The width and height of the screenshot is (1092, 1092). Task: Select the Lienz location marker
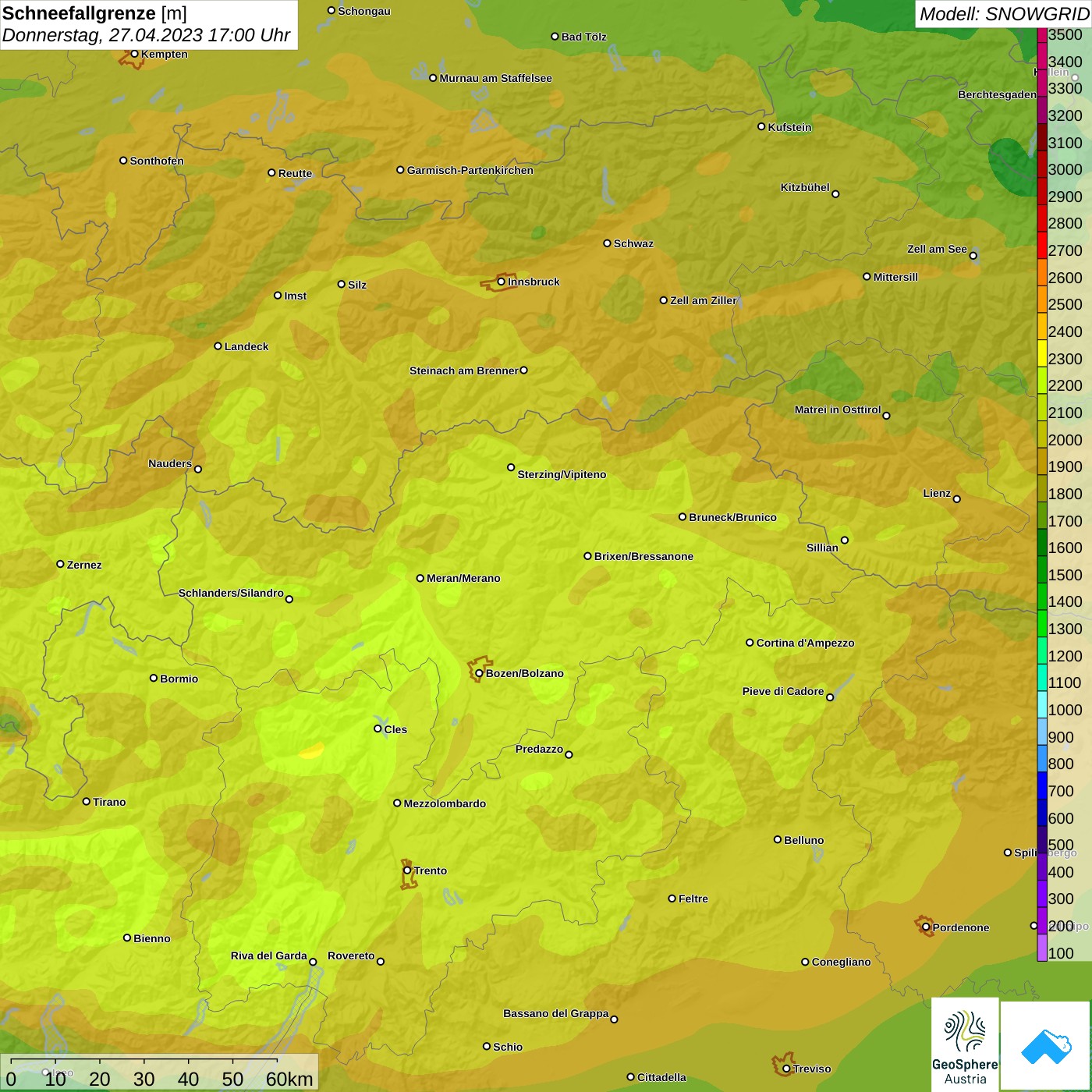point(957,499)
